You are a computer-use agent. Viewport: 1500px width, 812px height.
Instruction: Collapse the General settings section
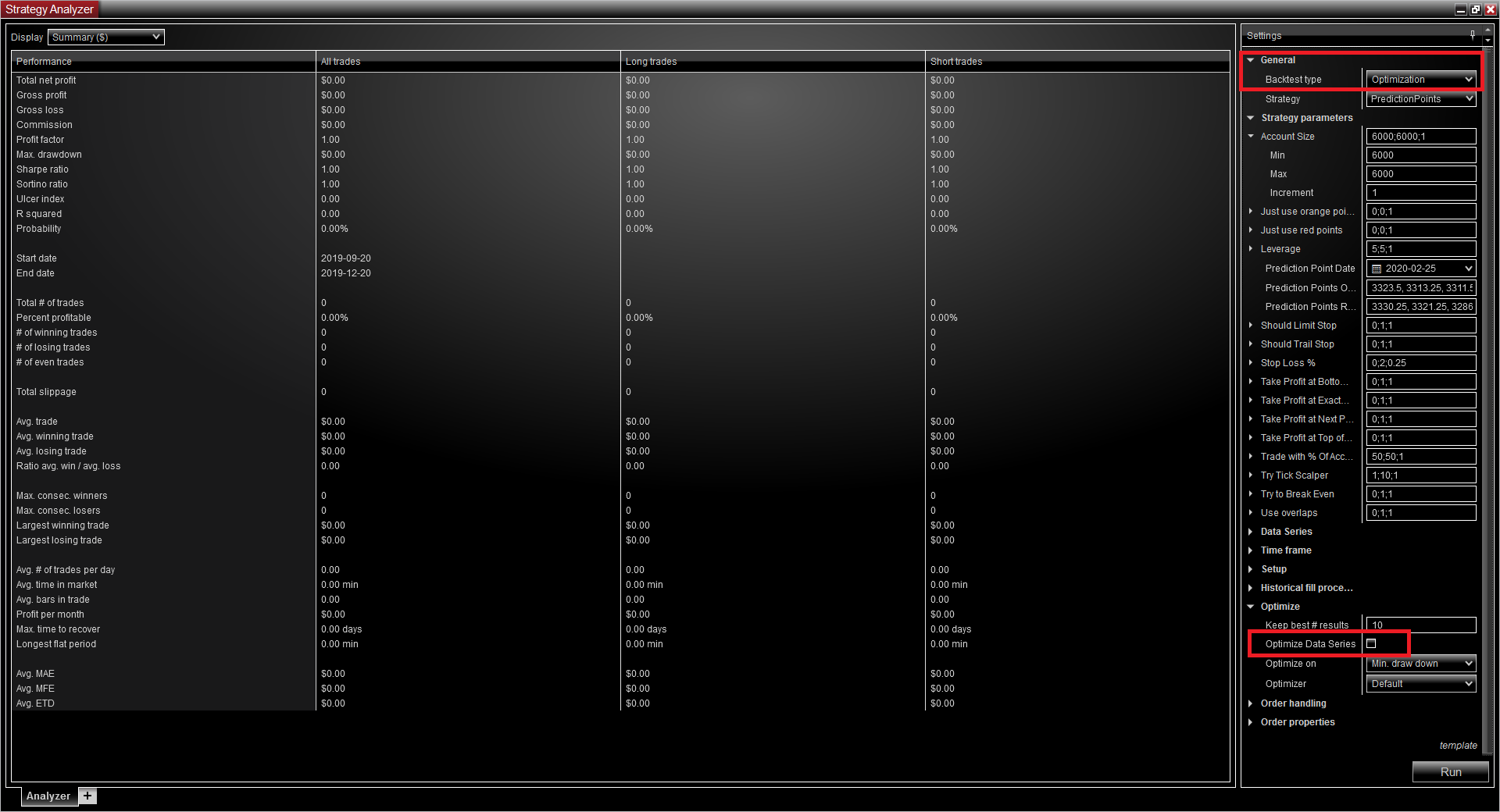(x=1251, y=60)
